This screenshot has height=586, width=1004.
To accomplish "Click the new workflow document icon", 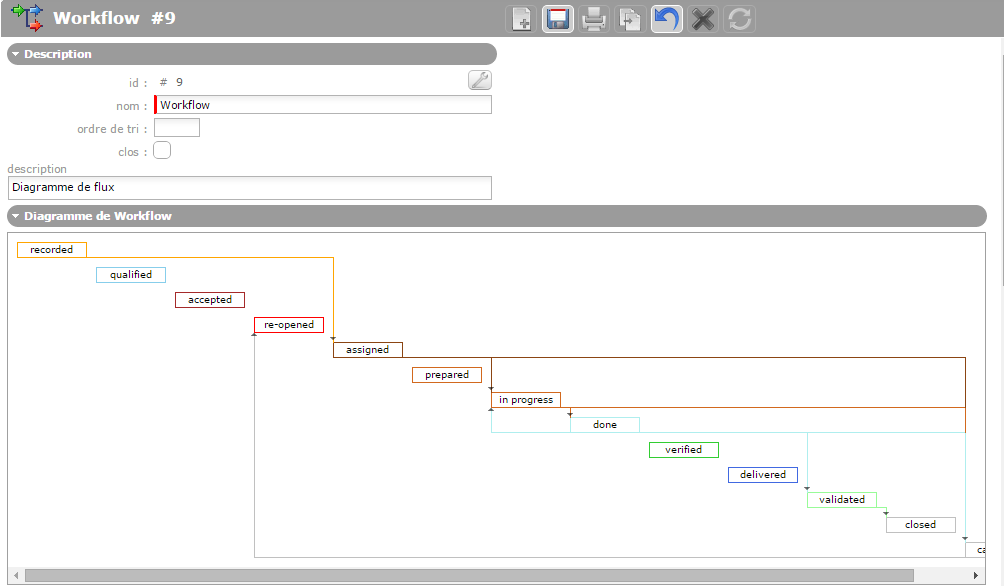I will pyautogui.click(x=522, y=19).
